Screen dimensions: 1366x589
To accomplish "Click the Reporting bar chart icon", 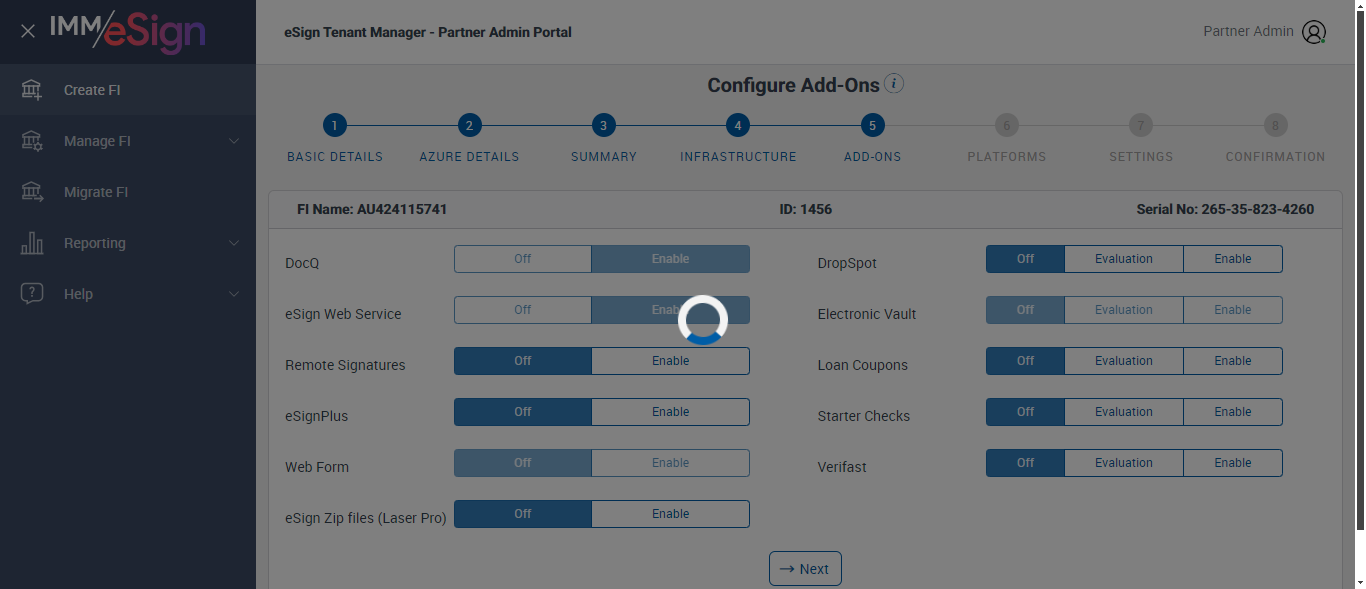I will point(32,243).
